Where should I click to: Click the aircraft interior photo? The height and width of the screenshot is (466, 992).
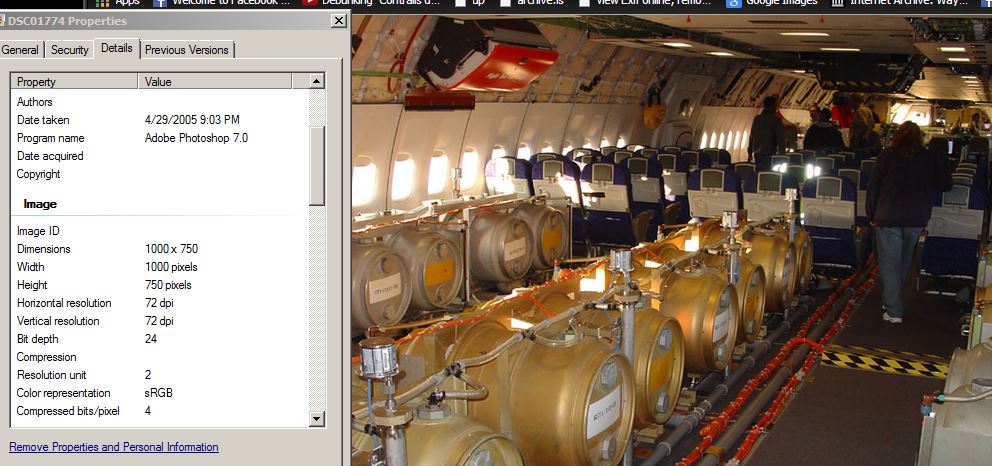pos(670,250)
